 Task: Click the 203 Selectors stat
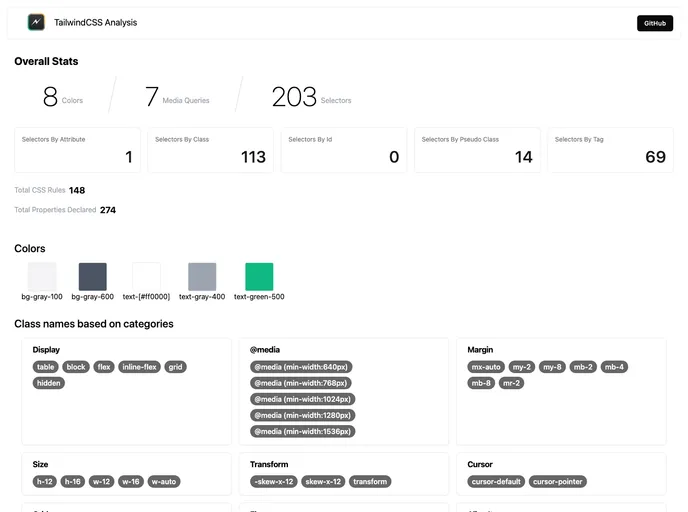pyautogui.click(x=312, y=97)
